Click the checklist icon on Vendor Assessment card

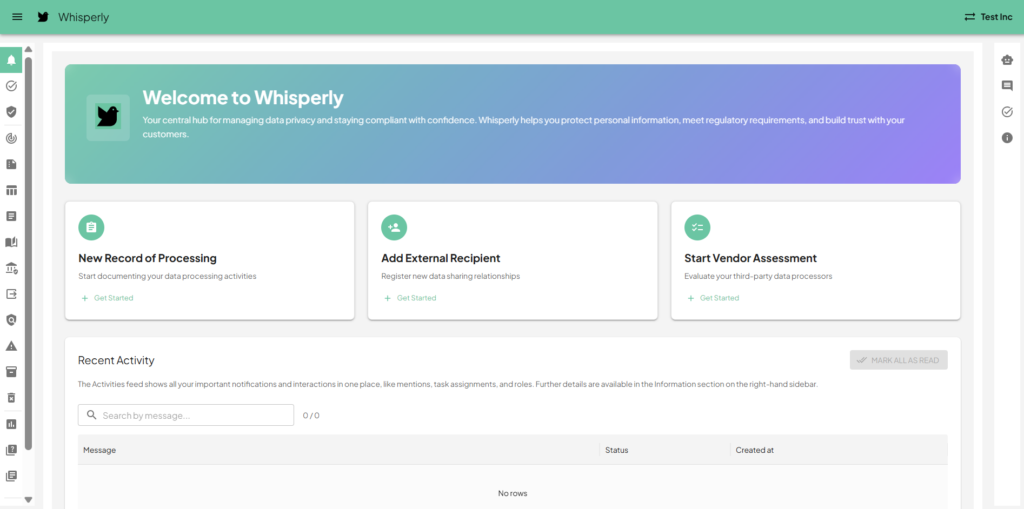(x=697, y=227)
